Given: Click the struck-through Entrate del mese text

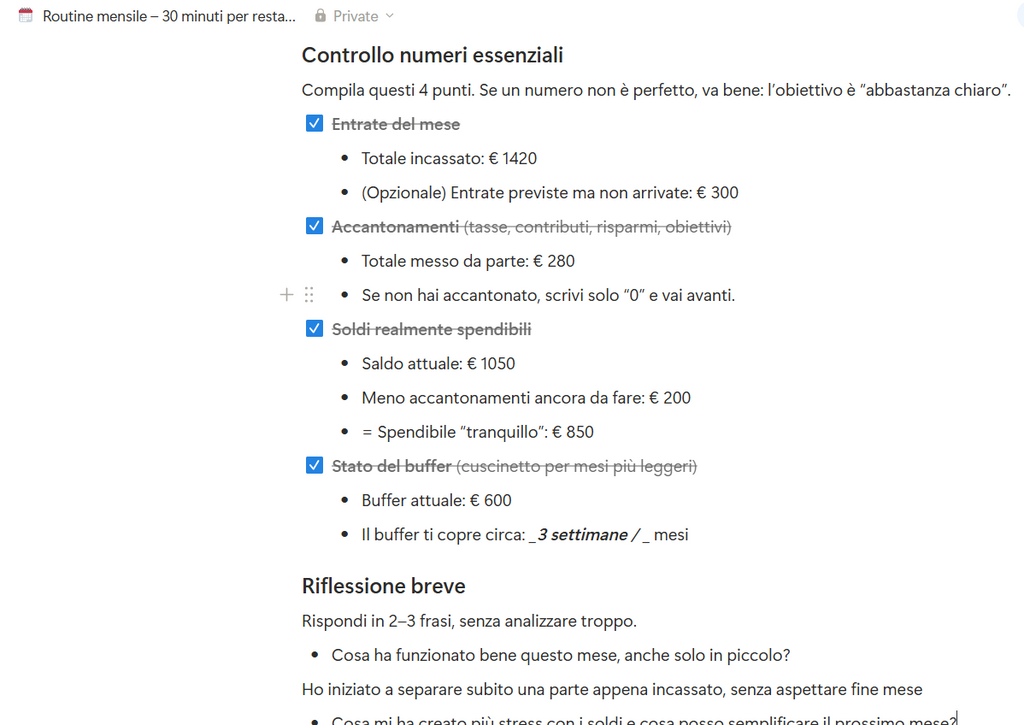Looking at the screenshot, I should pyautogui.click(x=396, y=122).
